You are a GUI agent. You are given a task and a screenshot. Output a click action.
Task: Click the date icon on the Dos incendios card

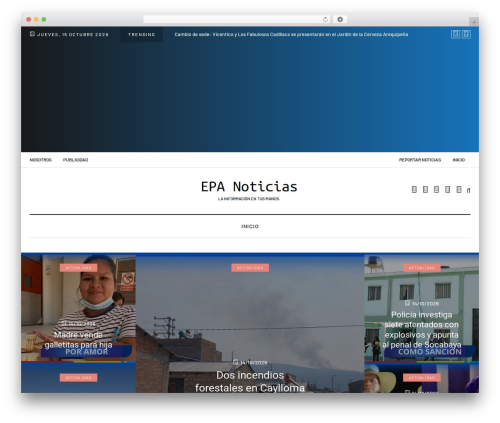[x=235, y=362]
